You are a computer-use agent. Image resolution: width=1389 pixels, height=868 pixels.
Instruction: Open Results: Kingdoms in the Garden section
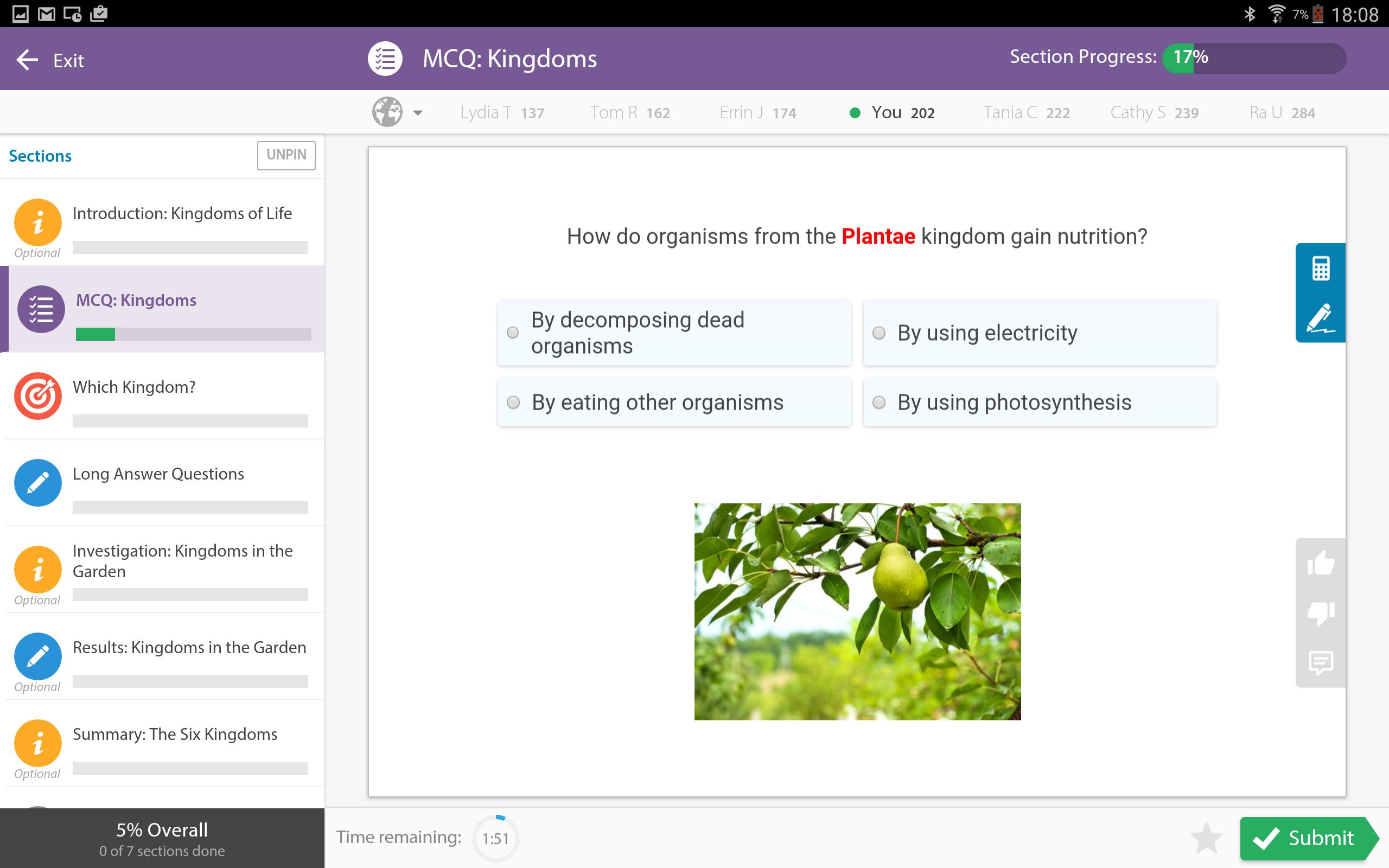coord(162,655)
